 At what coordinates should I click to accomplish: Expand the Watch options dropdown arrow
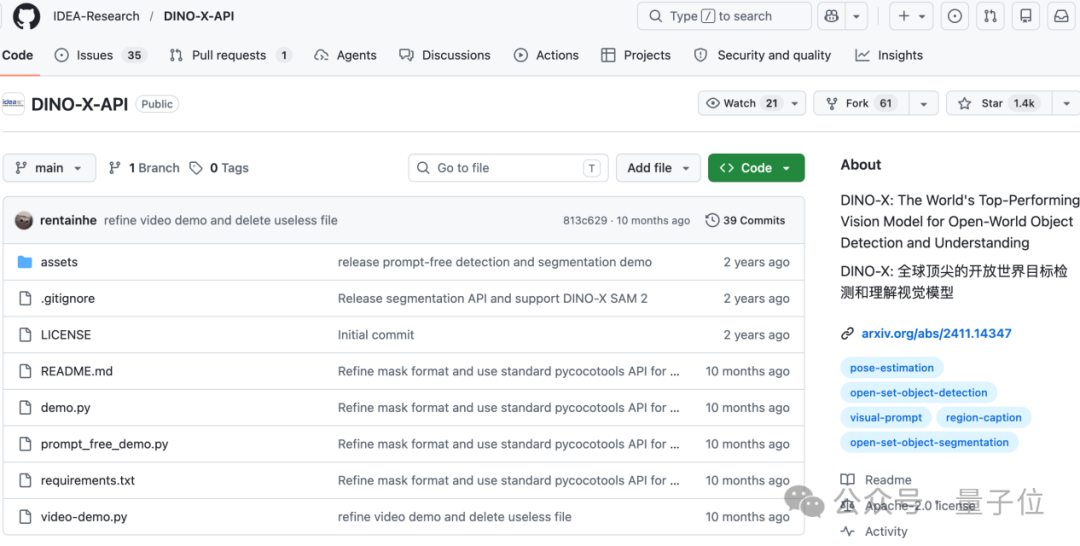point(795,103)
